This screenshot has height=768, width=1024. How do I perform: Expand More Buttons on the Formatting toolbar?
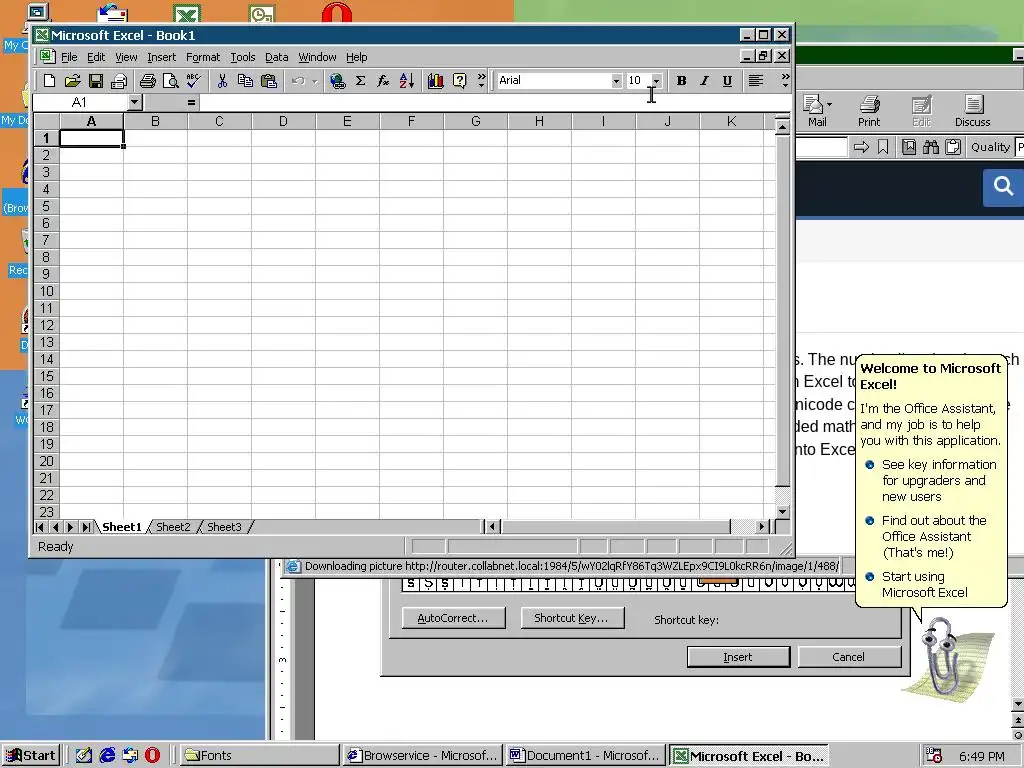point(785,81)
